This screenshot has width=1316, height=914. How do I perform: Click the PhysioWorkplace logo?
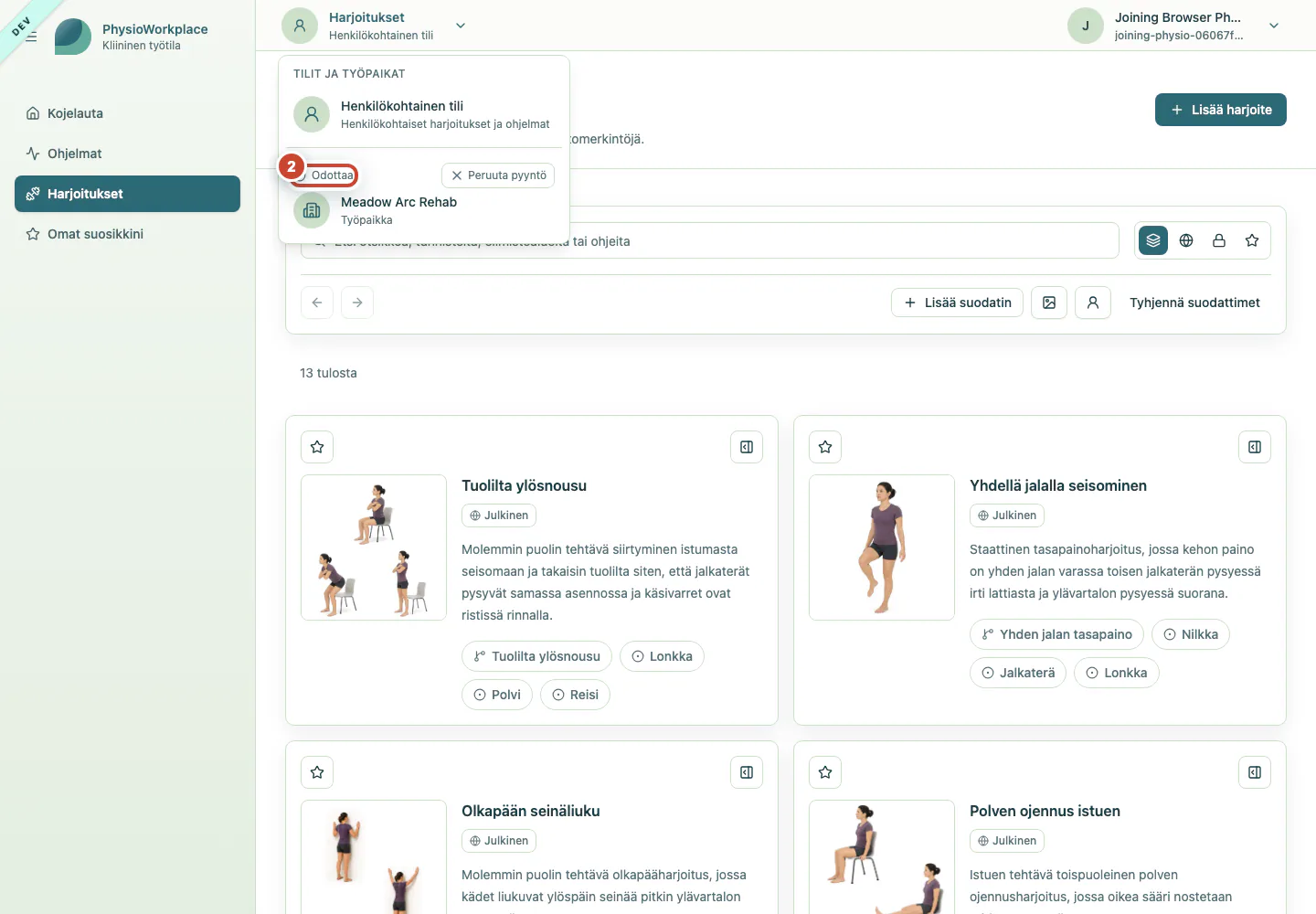(73, 37)
